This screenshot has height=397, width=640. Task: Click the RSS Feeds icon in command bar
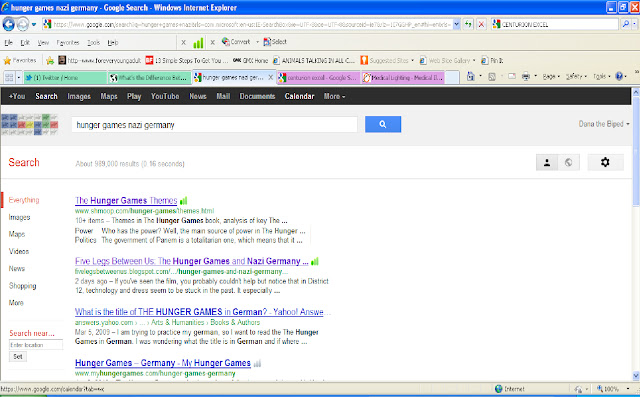tap(492, 76)
